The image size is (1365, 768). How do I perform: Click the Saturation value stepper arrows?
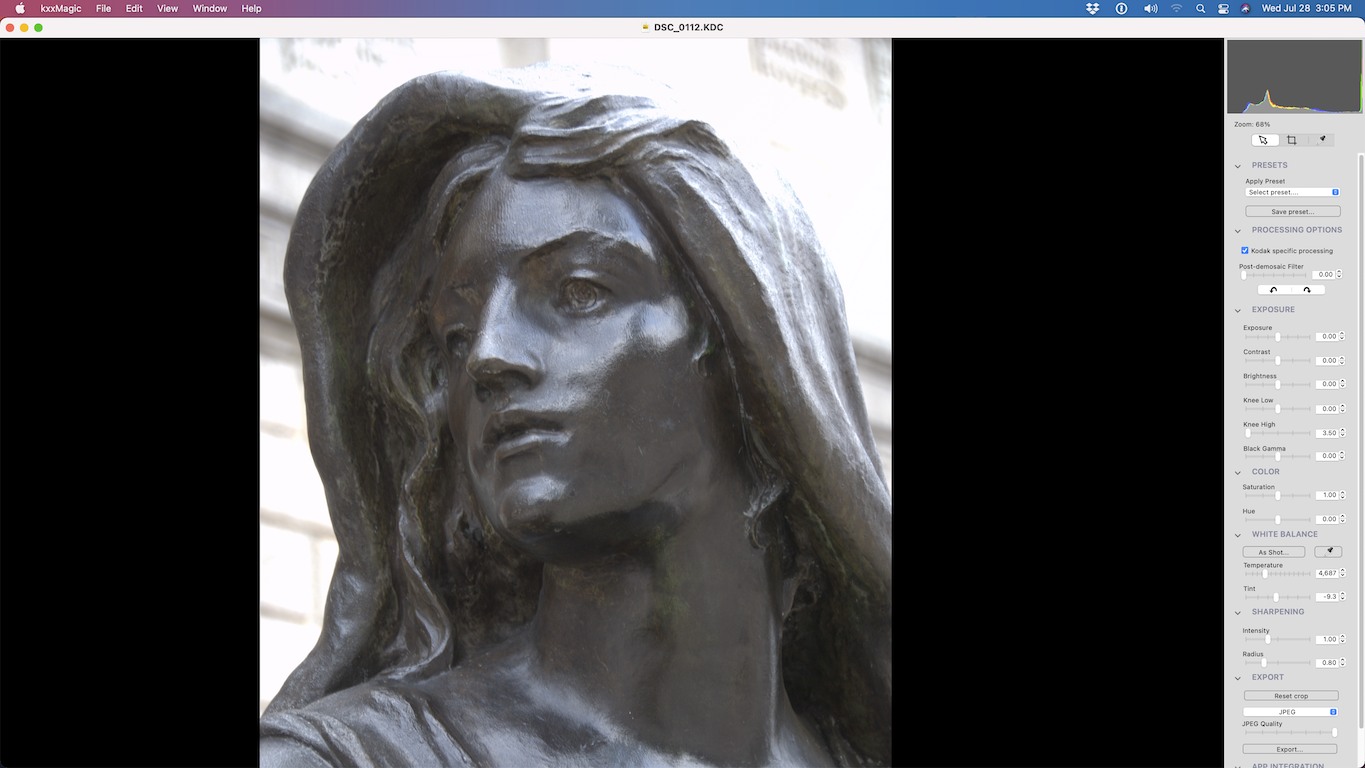click(1342, 496)
